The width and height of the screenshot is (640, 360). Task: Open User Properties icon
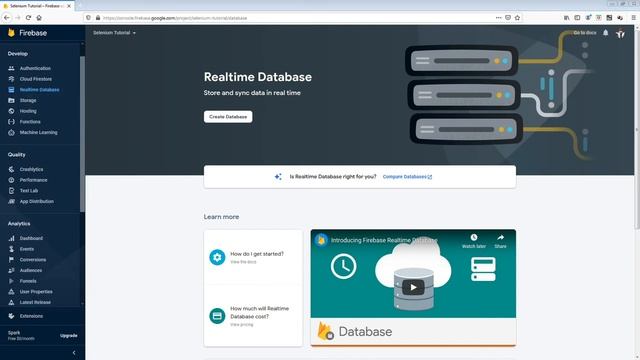(11, 291)
